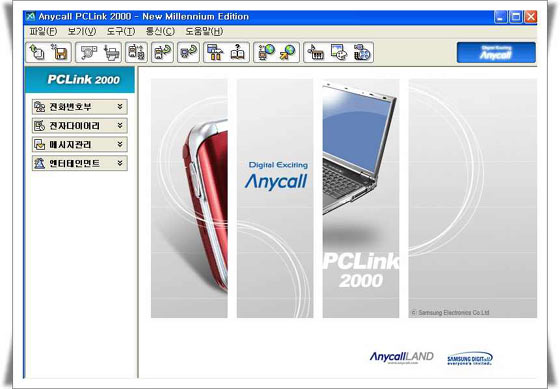Click the open file toolbar icon
The width and height of the screenshot is (560, 389).
tap(37, 53)
